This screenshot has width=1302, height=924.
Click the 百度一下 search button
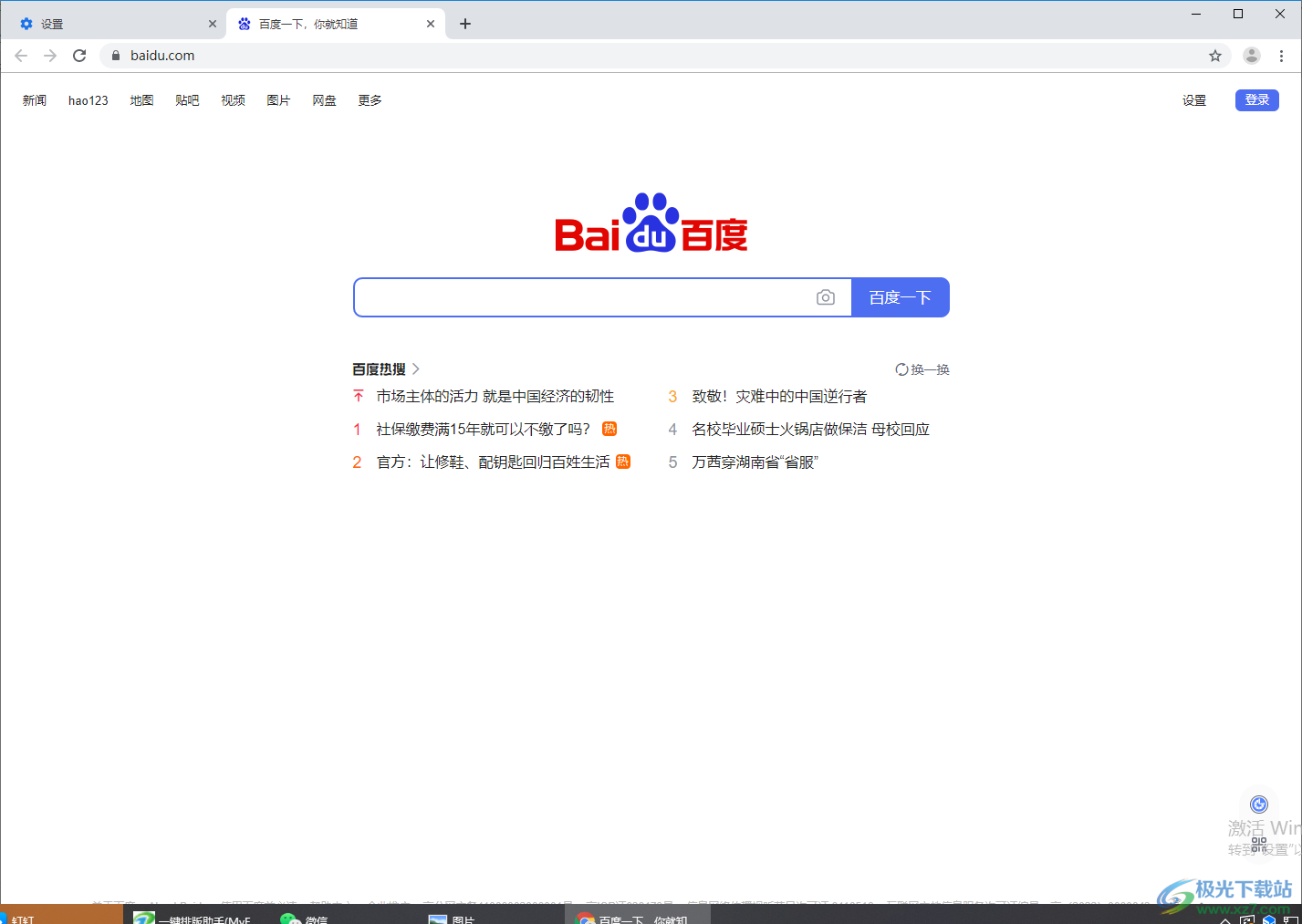tap(901, 297)
